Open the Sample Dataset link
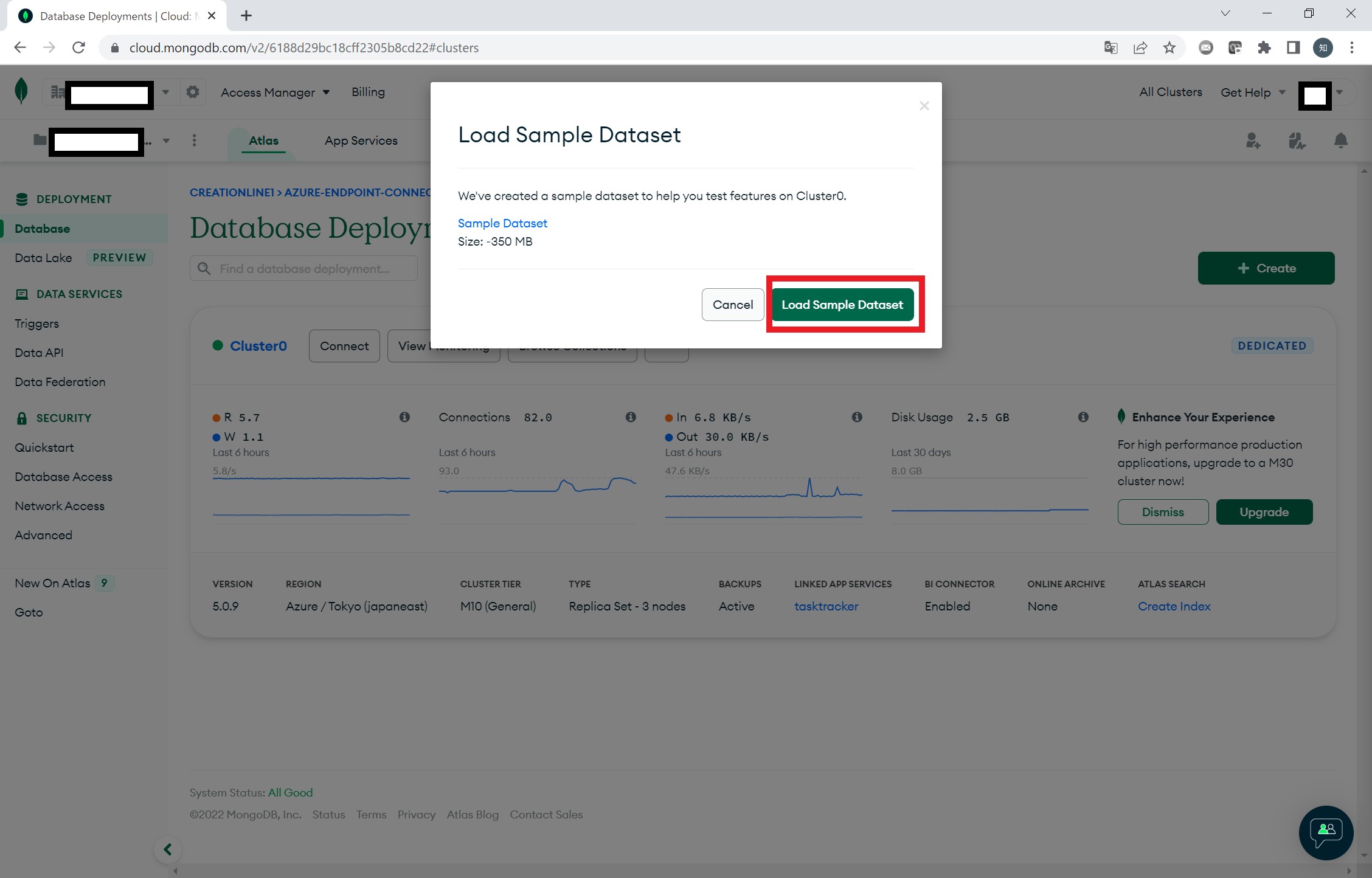Image resolution: width=1372 pixels, height=878 pixels. (x=502, y=223)
